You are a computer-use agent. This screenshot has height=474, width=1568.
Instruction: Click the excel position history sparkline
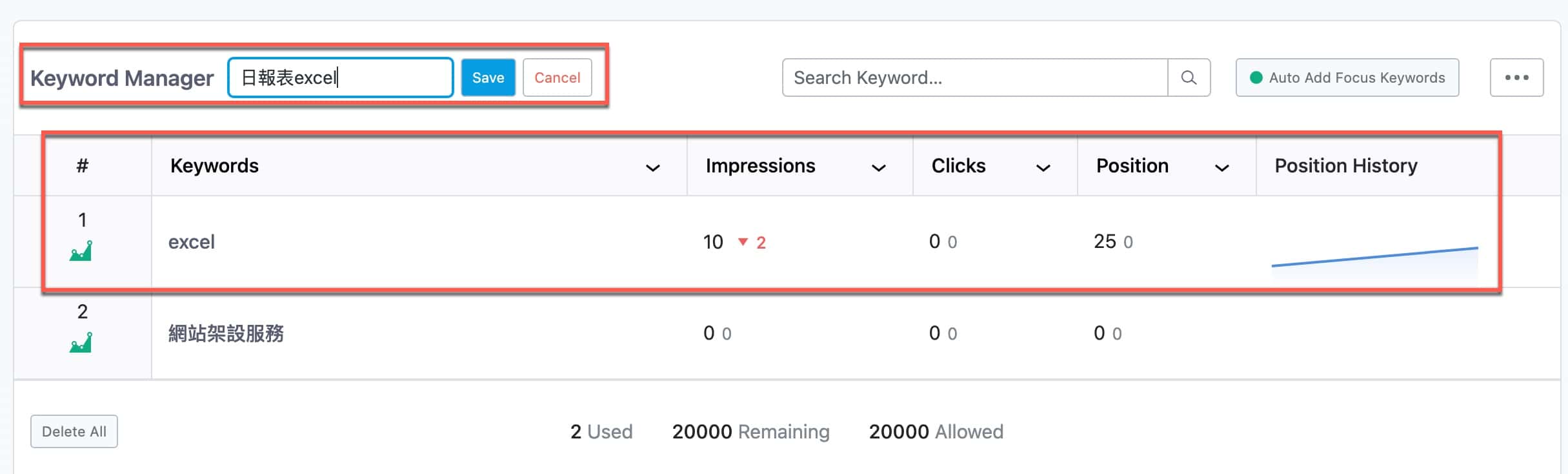coord(1374,262)
